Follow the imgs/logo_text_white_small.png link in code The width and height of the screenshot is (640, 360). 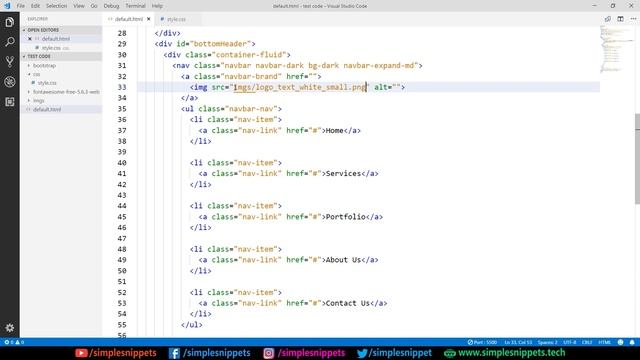click(x=300, y=87)
